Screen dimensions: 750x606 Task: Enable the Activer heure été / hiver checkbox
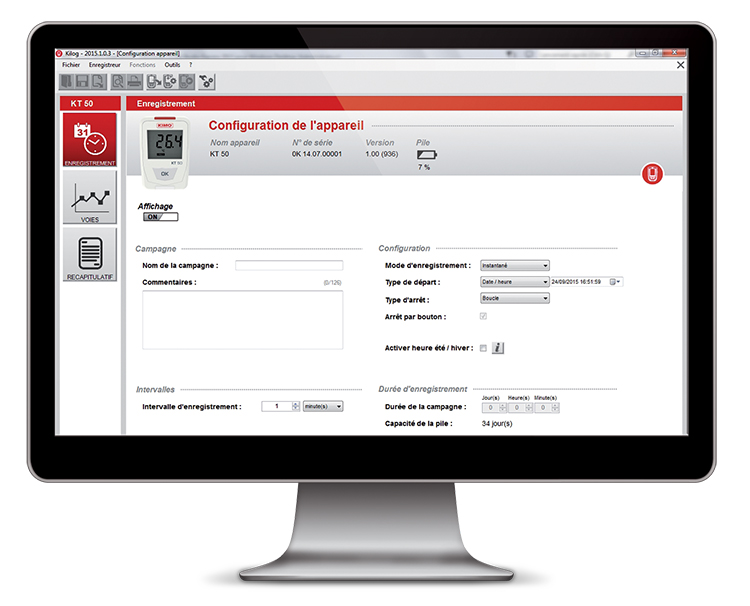click(484, 348)
